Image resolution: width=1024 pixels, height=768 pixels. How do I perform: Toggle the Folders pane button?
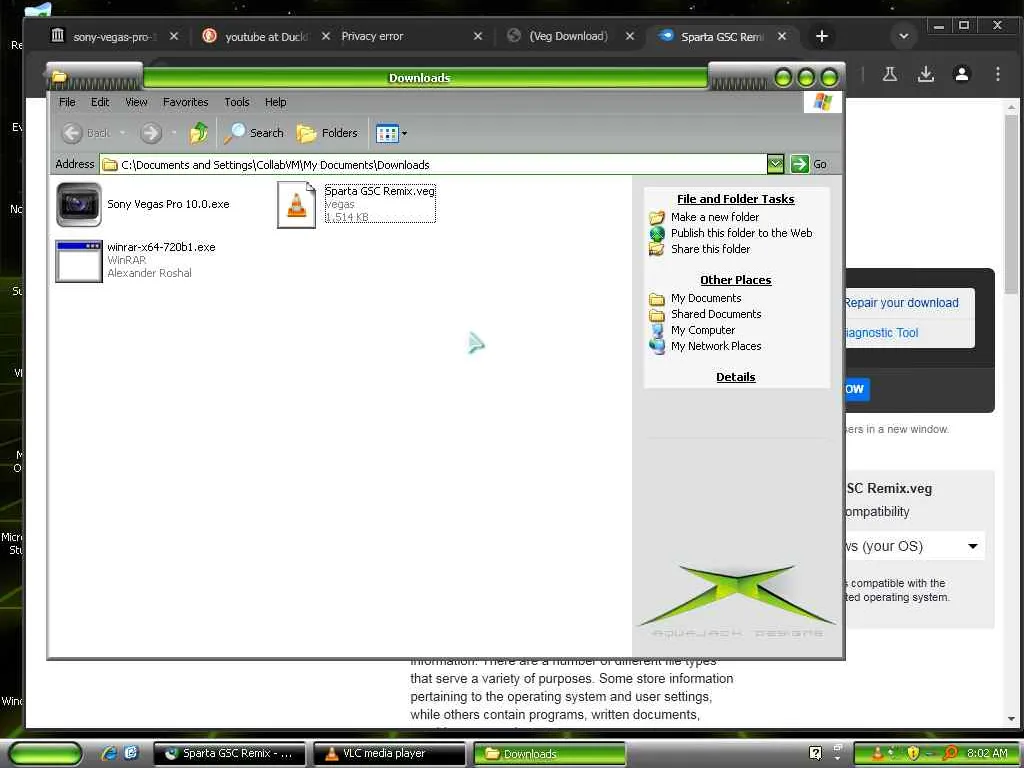[x=327, y=133]
